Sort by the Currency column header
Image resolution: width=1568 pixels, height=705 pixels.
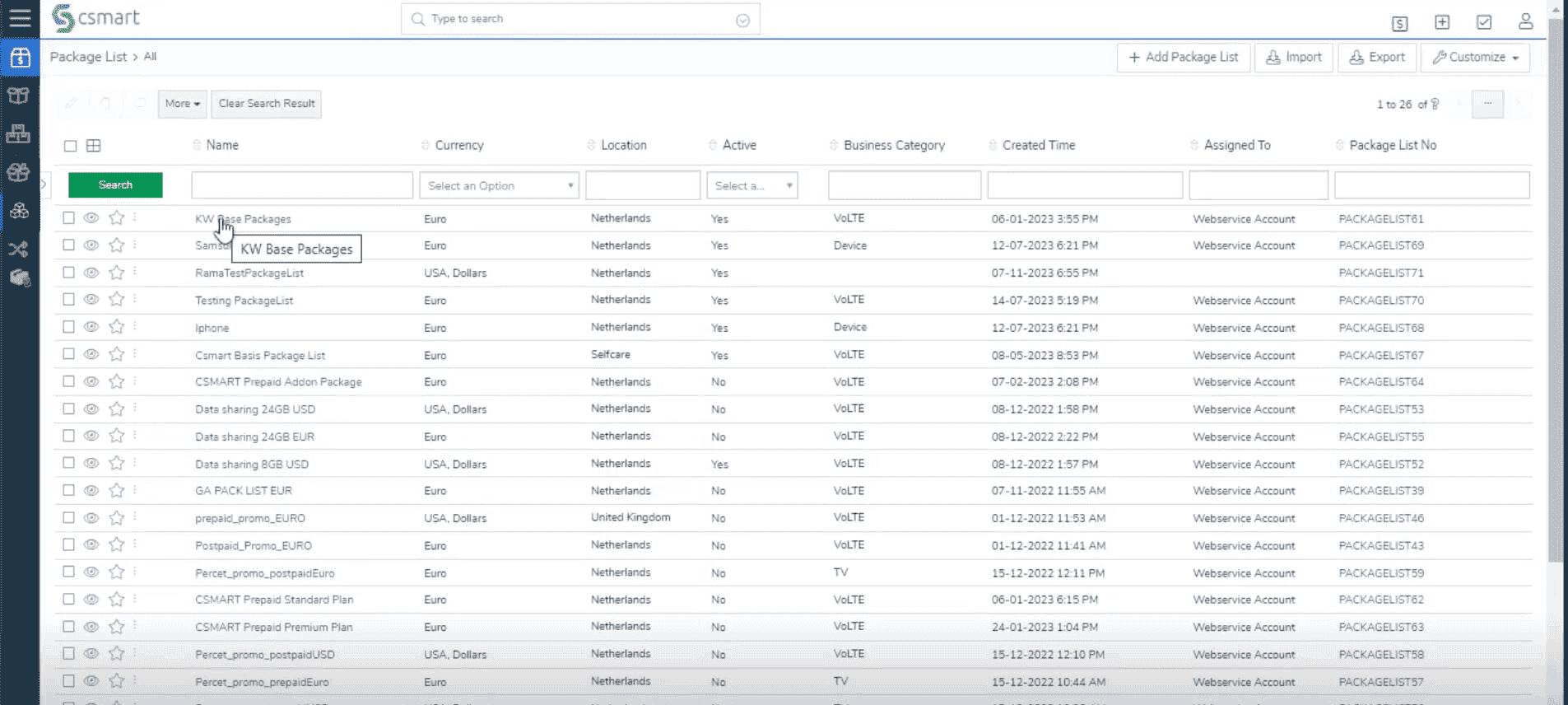[x=459, y=145]
